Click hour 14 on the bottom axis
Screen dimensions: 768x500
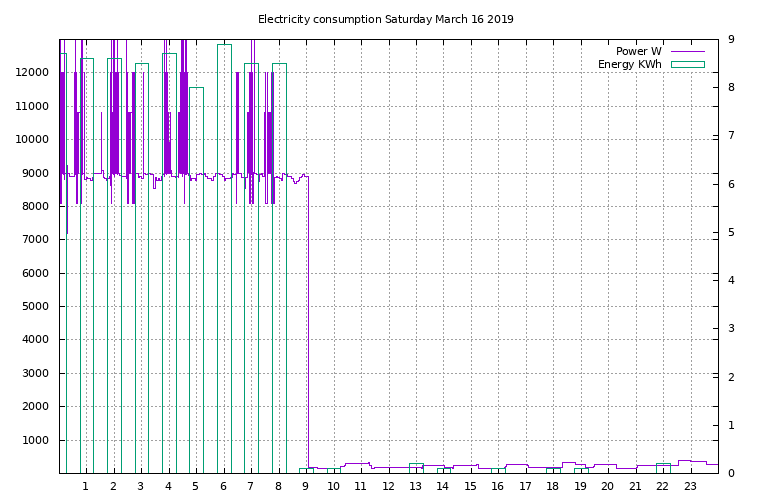tap(443, 486)
